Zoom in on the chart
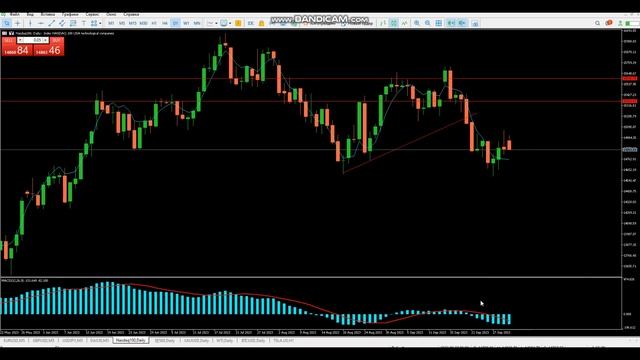The height and width of the screenshot is (360, 640). click(417, 23)
